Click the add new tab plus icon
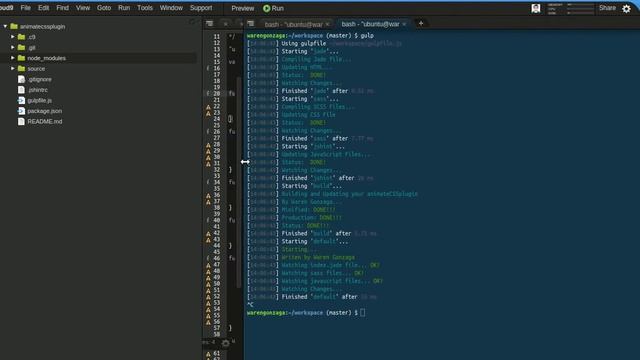The width and height of the screenshot is (640, 360). [x=421, y=23]
